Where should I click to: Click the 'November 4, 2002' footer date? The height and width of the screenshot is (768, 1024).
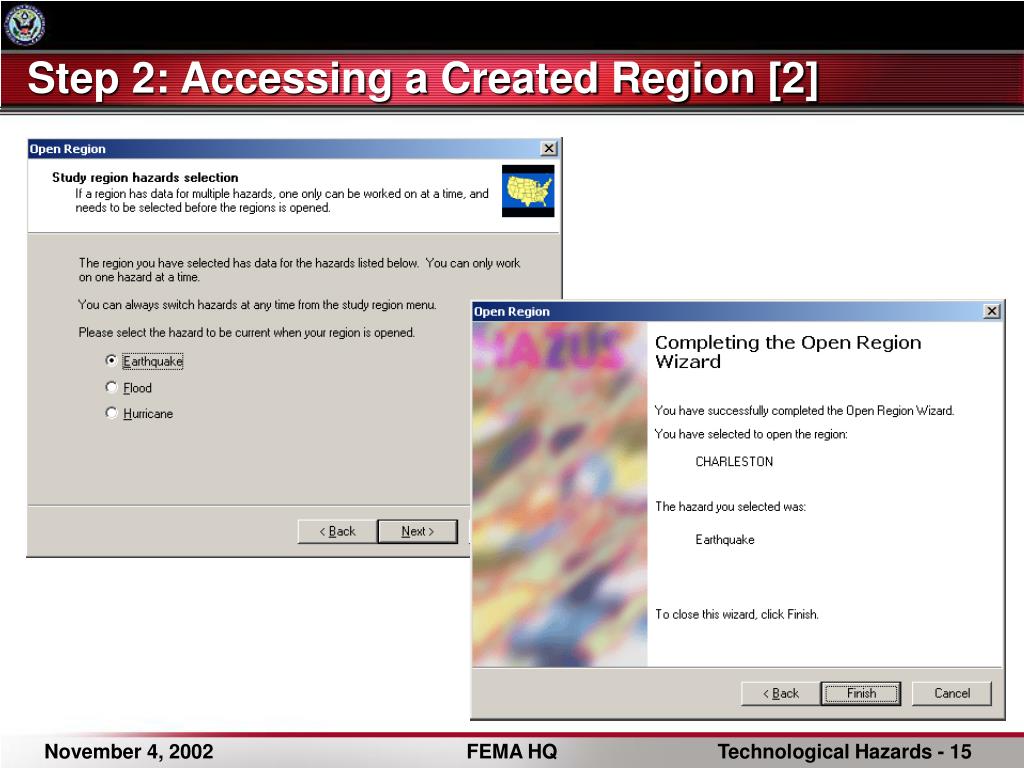pos(129,752)
